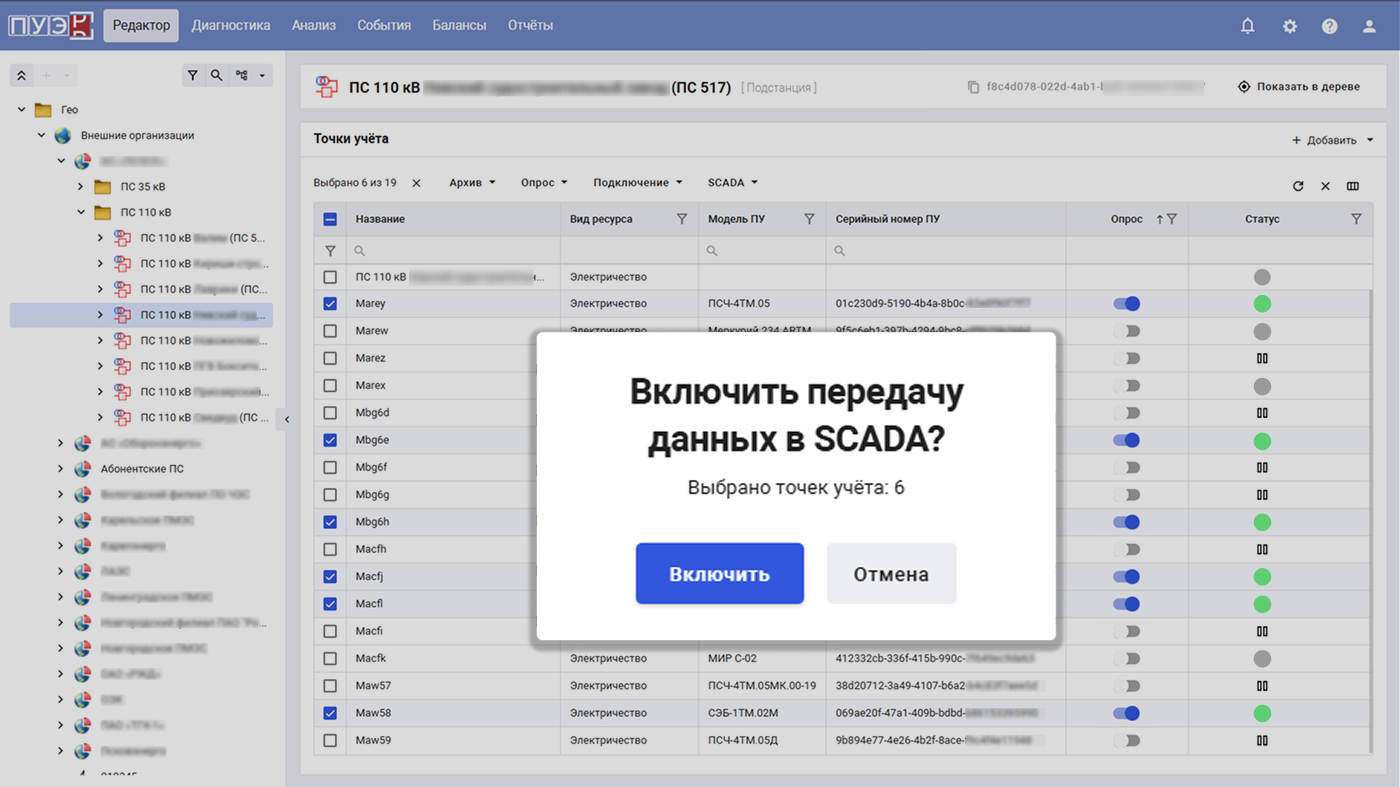Switch to the Диагностика tab
The image size is (1400, 787).
pyautogui.click(x=231, y=26)
